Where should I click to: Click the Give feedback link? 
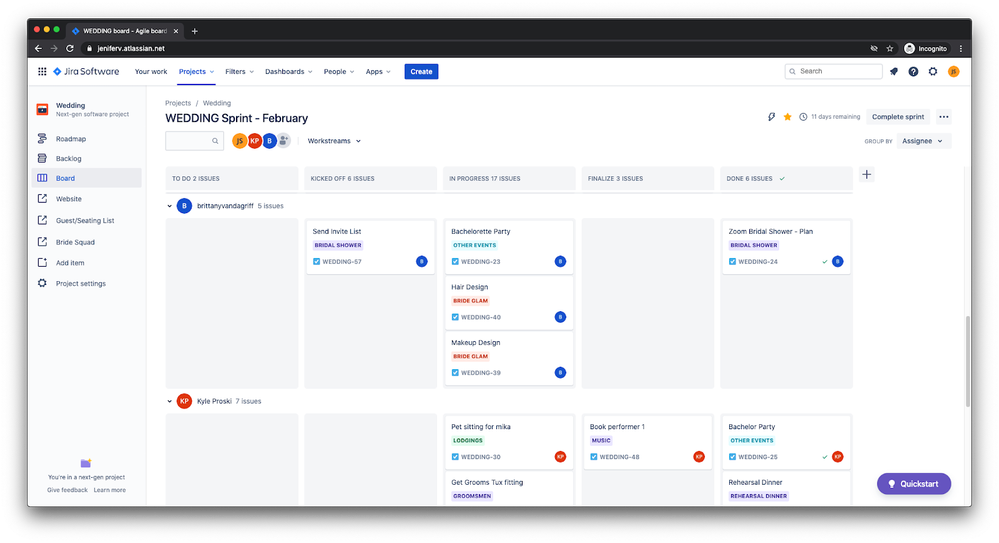point(67,490)
